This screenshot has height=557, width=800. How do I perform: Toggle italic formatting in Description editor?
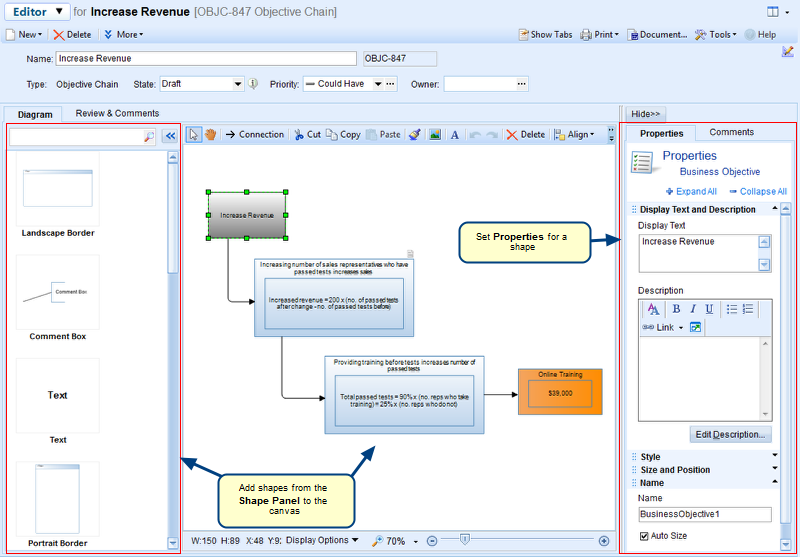pos(692,309)
